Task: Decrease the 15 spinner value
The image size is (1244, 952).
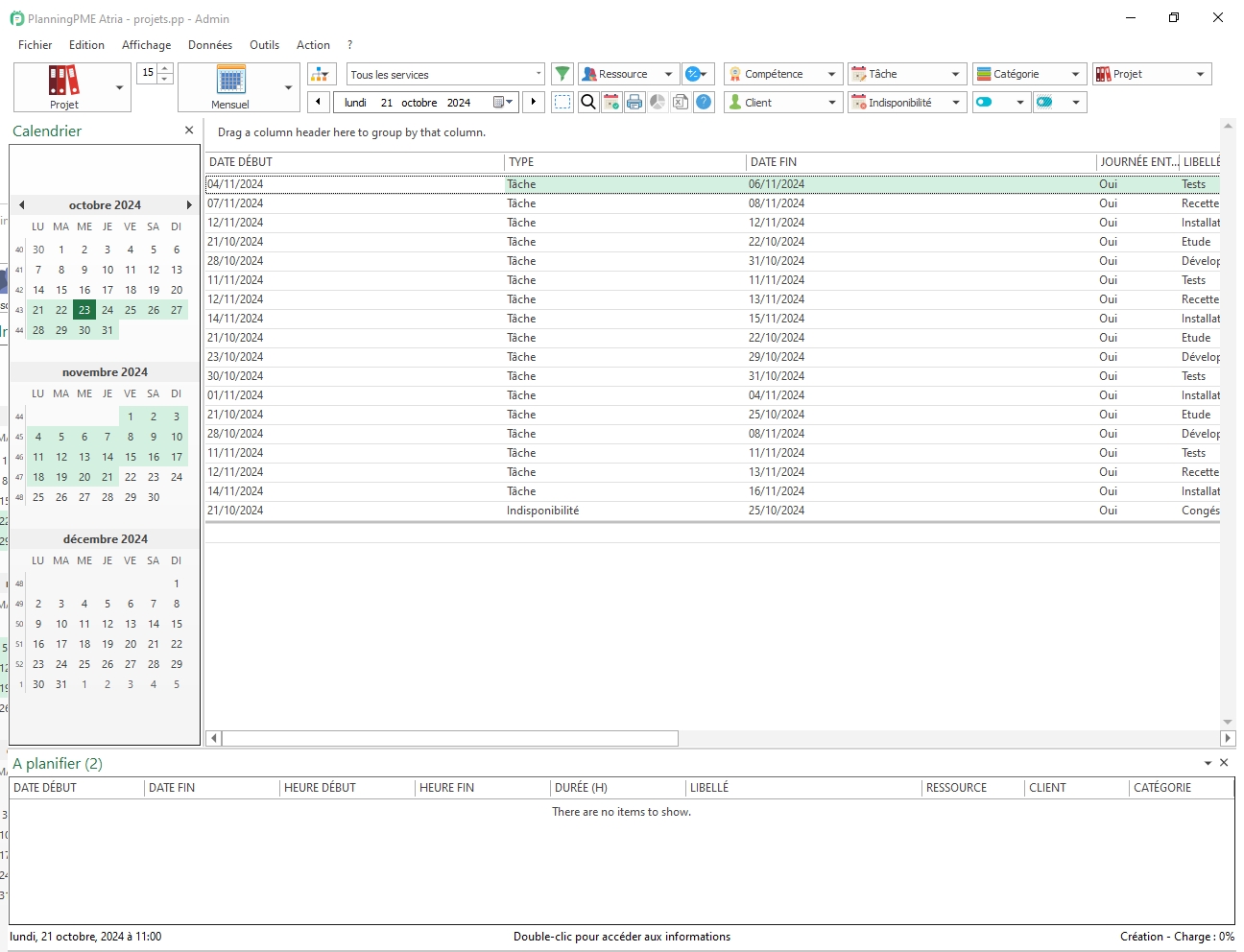Action: [165, 79]
